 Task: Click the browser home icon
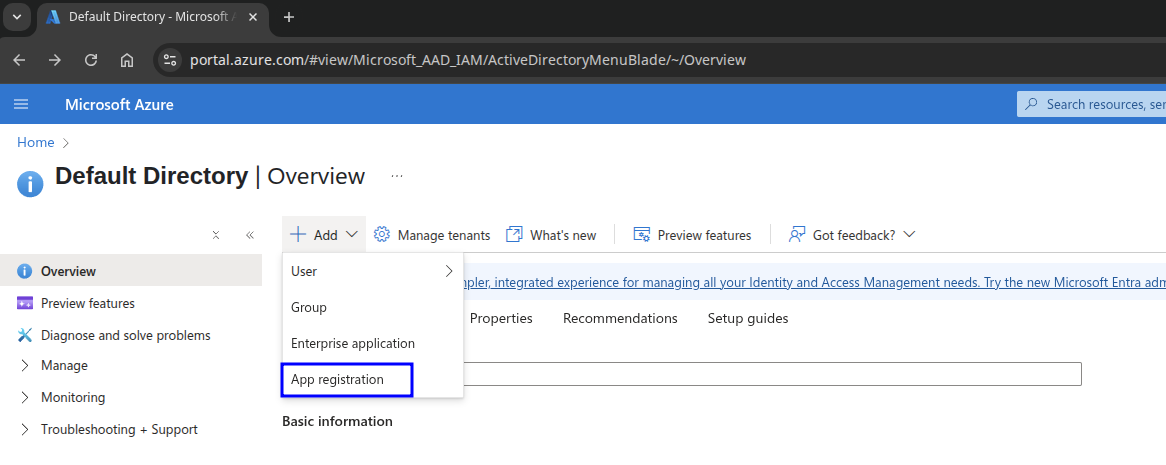tap(127, 60)
